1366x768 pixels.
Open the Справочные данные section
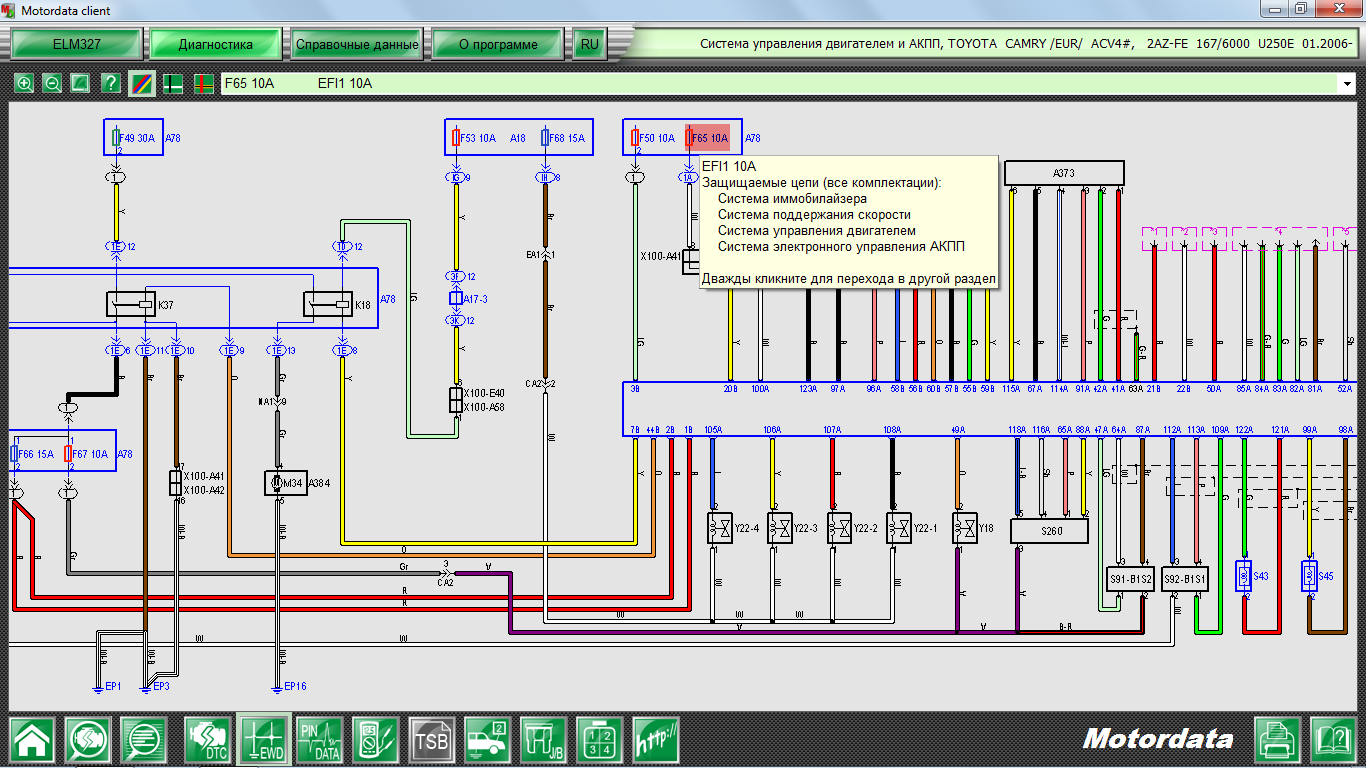(x=357, y=44)
